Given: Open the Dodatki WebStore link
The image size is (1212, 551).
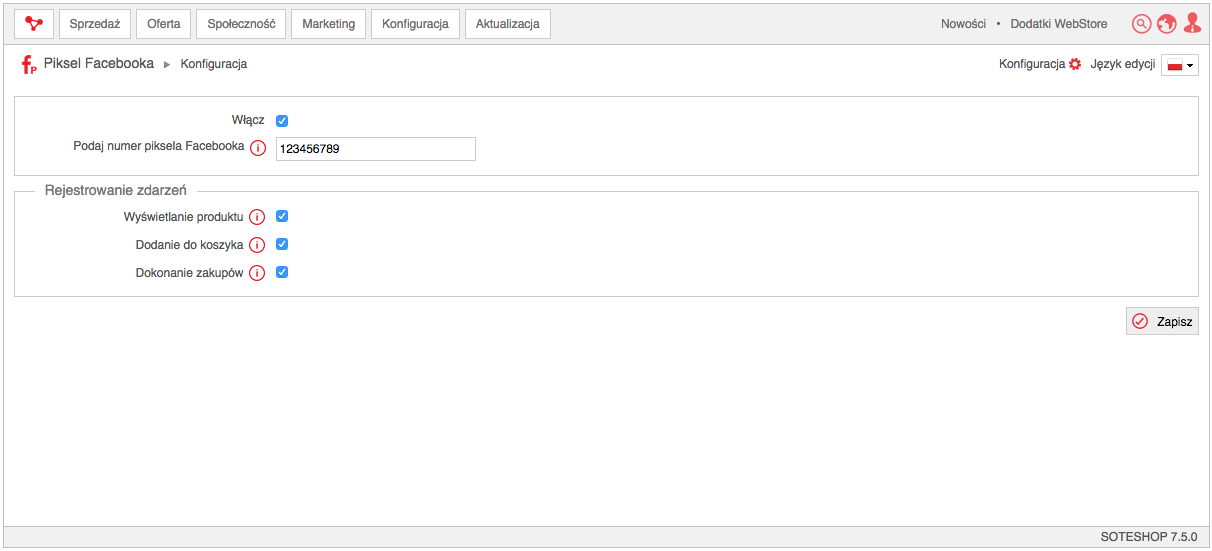Looking at the screenshot, I should [x=1059, y=24].
